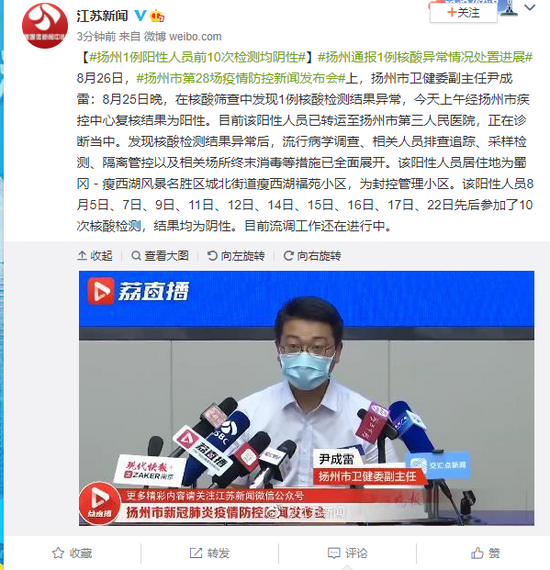
Task: Open the 江苏新闻 profile avatar
Action: pos(45,26)
